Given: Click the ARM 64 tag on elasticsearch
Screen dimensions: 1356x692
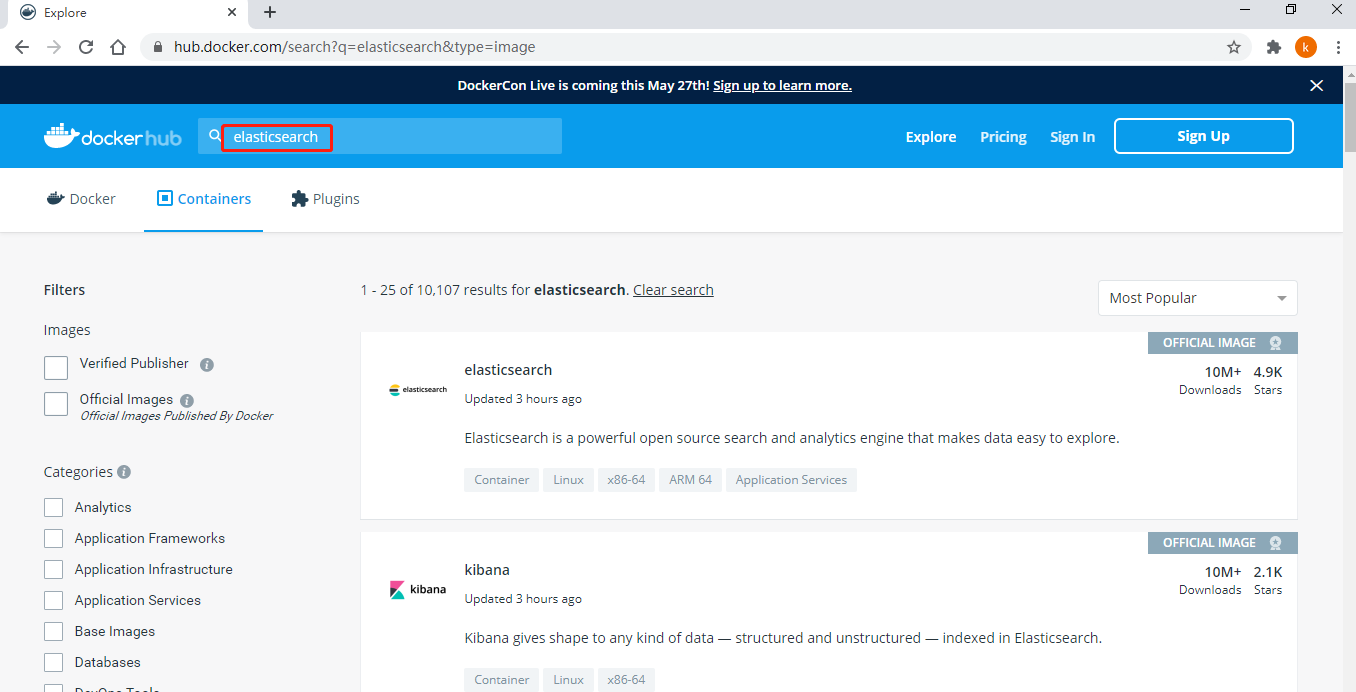Looking at the screenshot, I should click(x=690, y=480).
